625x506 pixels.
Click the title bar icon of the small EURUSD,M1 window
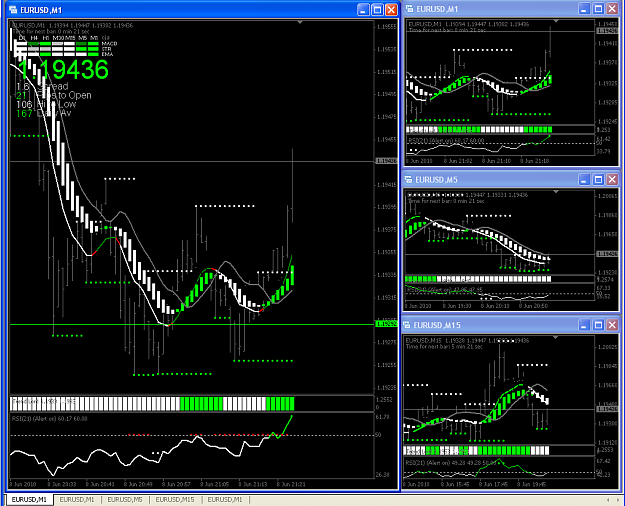tap(409, 9)
